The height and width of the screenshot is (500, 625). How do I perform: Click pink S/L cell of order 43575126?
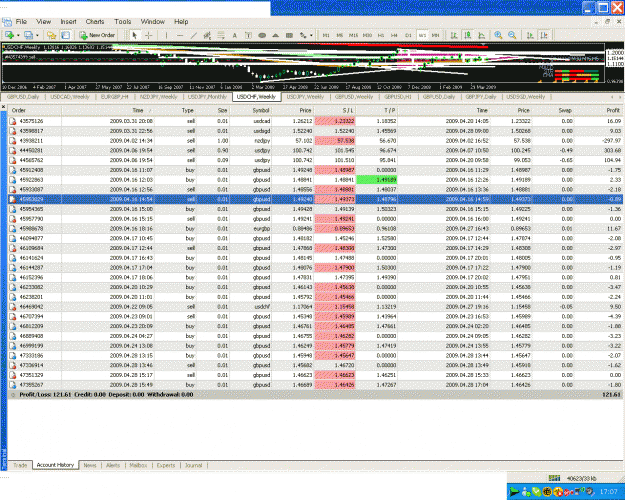[x=335, y=121]
